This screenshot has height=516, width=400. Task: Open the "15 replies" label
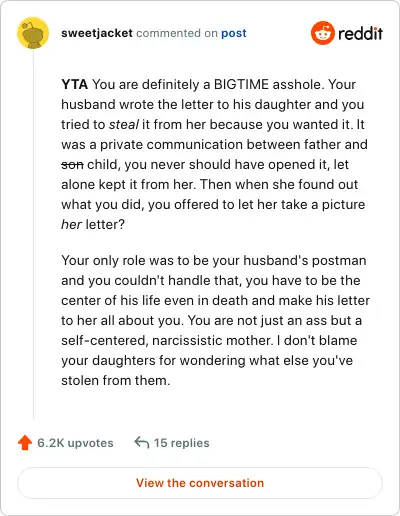(x=181, y=443)
